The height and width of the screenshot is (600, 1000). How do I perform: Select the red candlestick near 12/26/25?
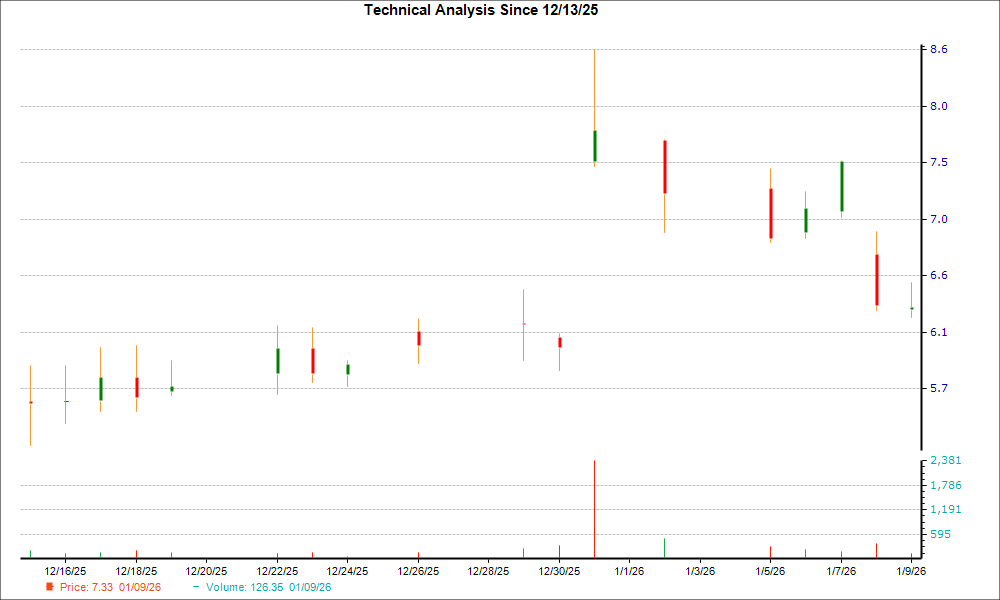coord(418,337)
